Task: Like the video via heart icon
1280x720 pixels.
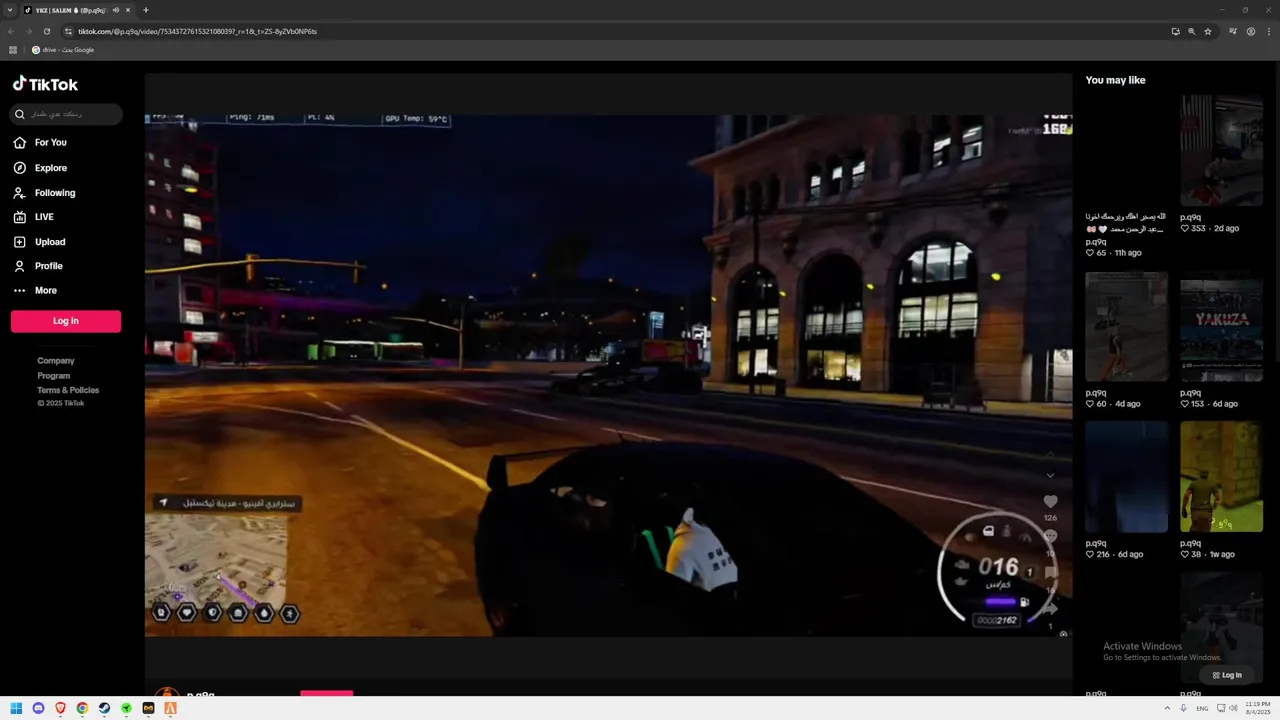Action: pos(1050,501)
